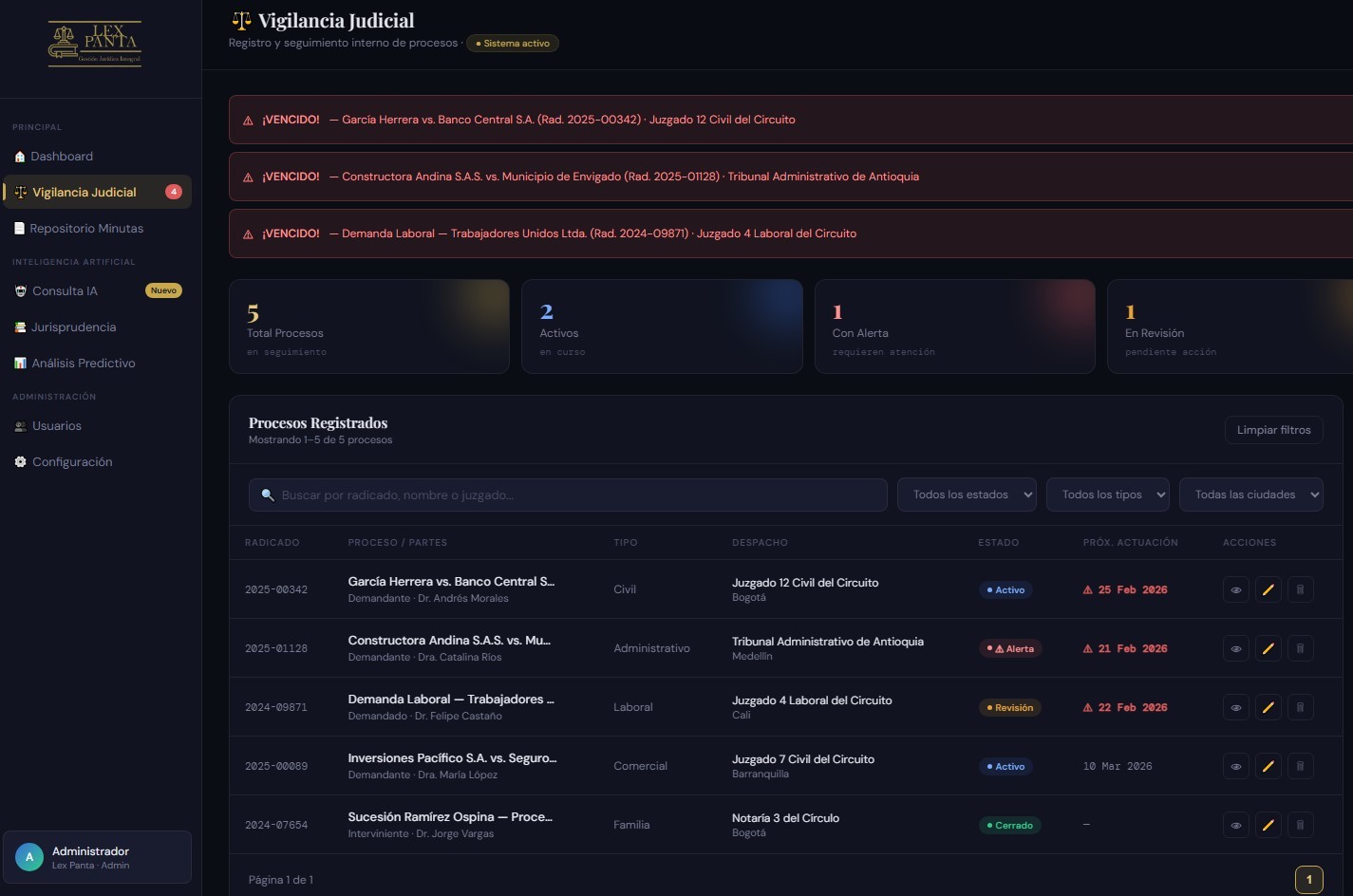This screenshot has width=1353, height=896.
Task: Click the Consulta IA icon
Action: (21, 291)
